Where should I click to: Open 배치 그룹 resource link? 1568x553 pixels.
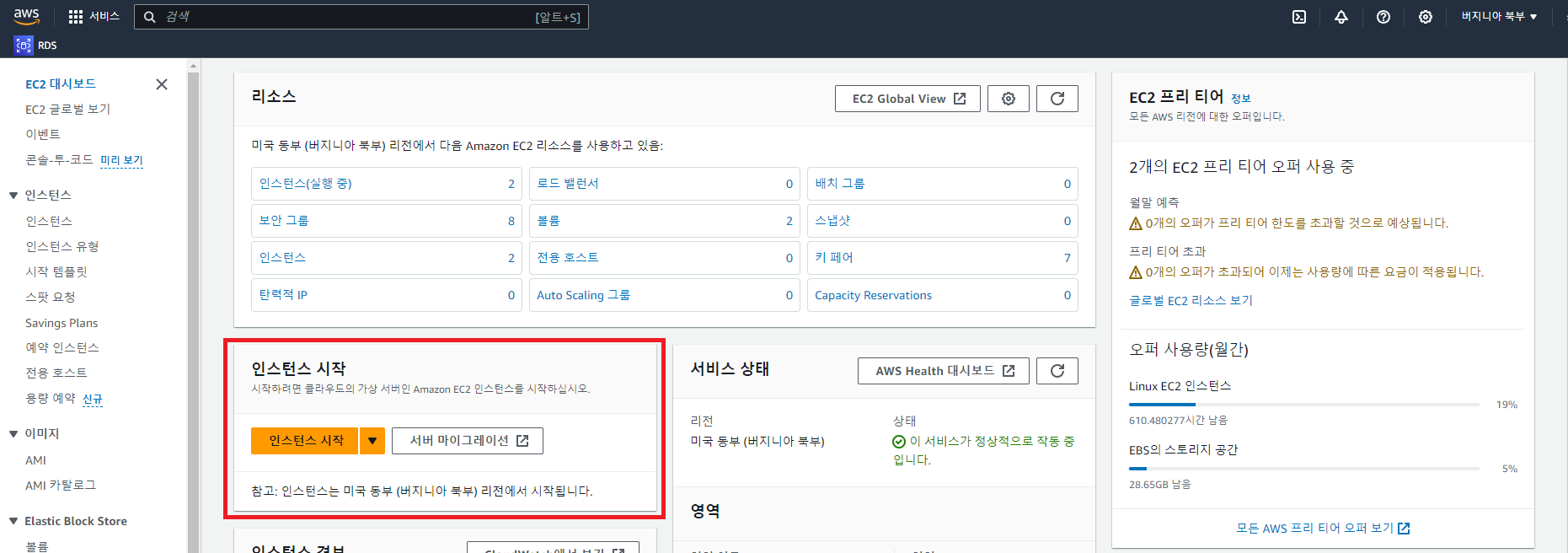point(840,184)
